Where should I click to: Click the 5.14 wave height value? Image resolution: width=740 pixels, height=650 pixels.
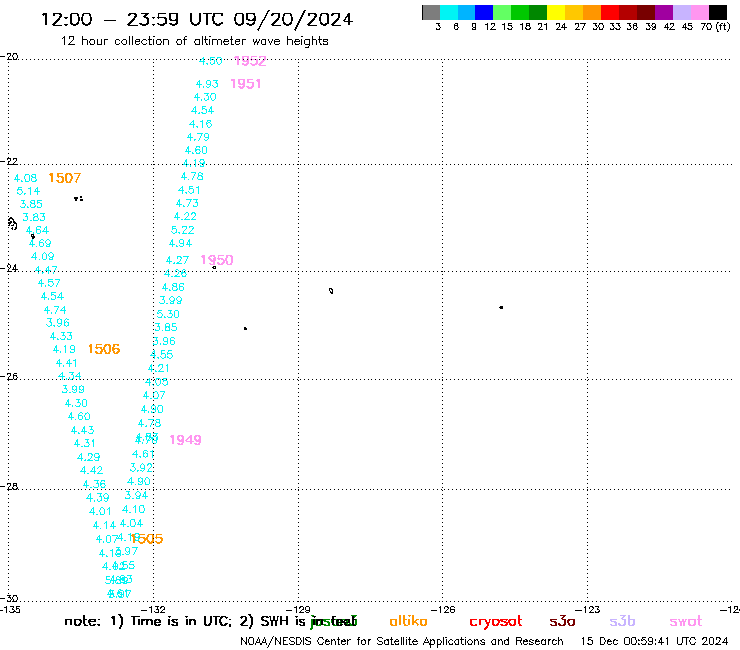pyautogui.click(x=28, y=191)
